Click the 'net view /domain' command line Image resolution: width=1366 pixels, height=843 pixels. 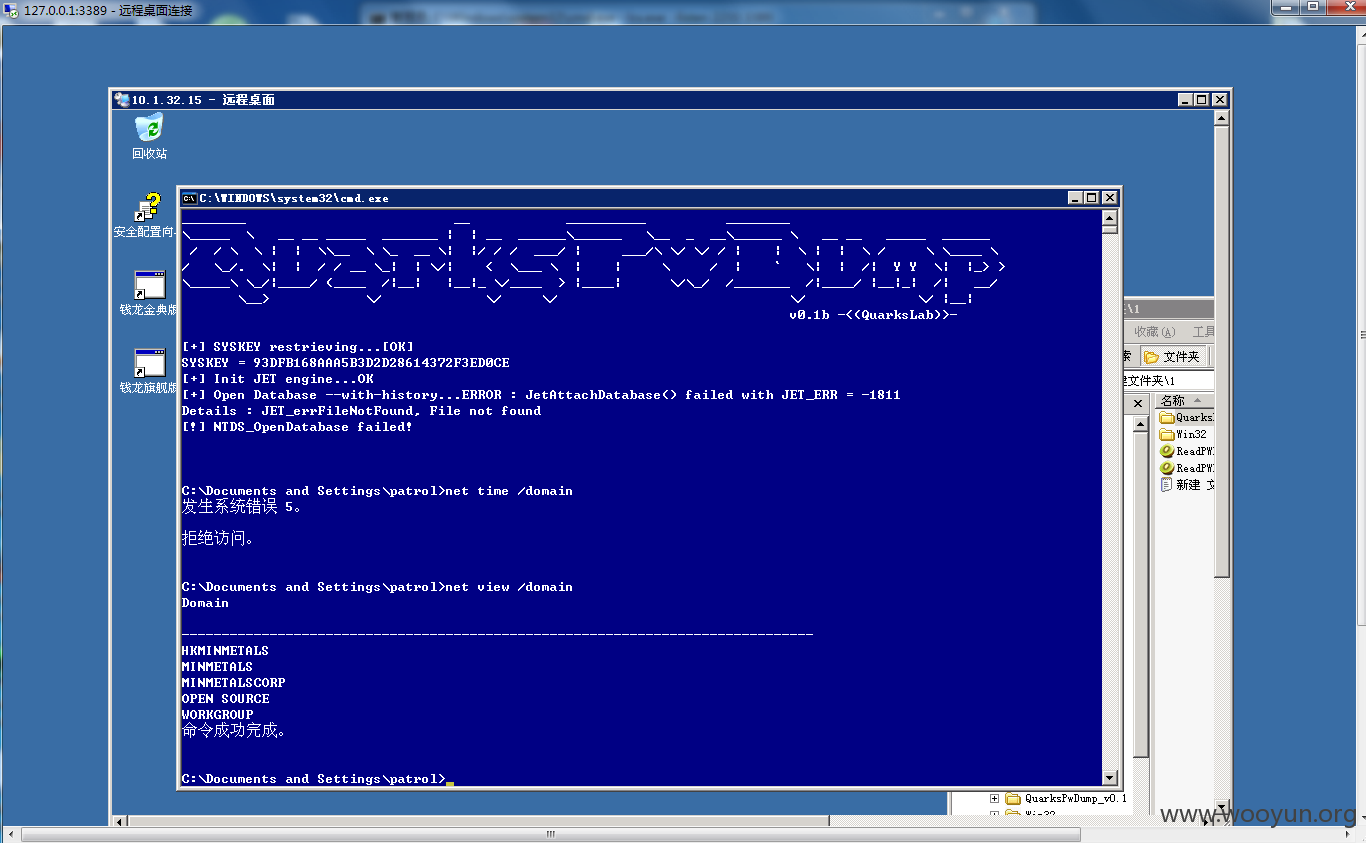[377, 587]
